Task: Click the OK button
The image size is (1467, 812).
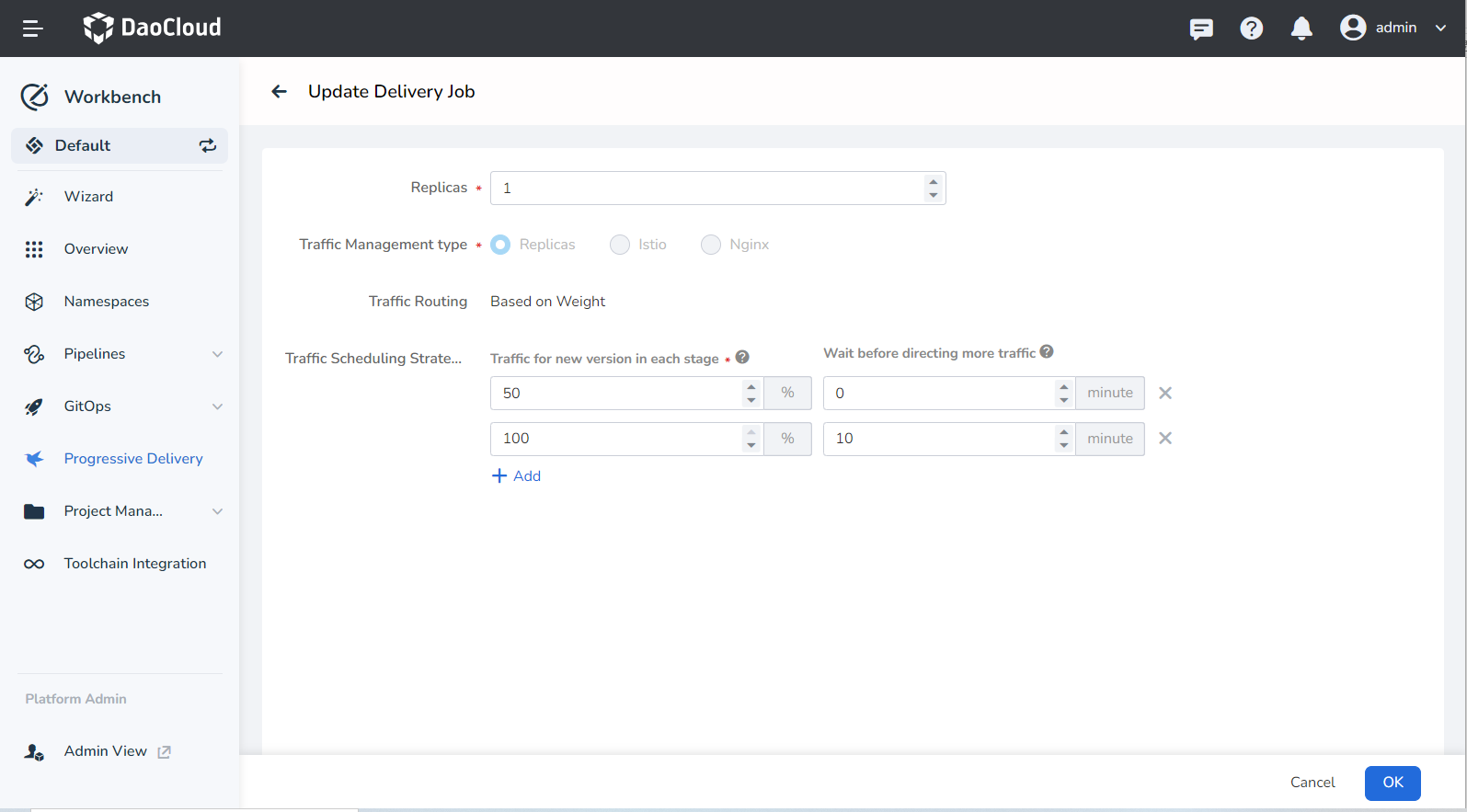Action: click(1392, 783)
